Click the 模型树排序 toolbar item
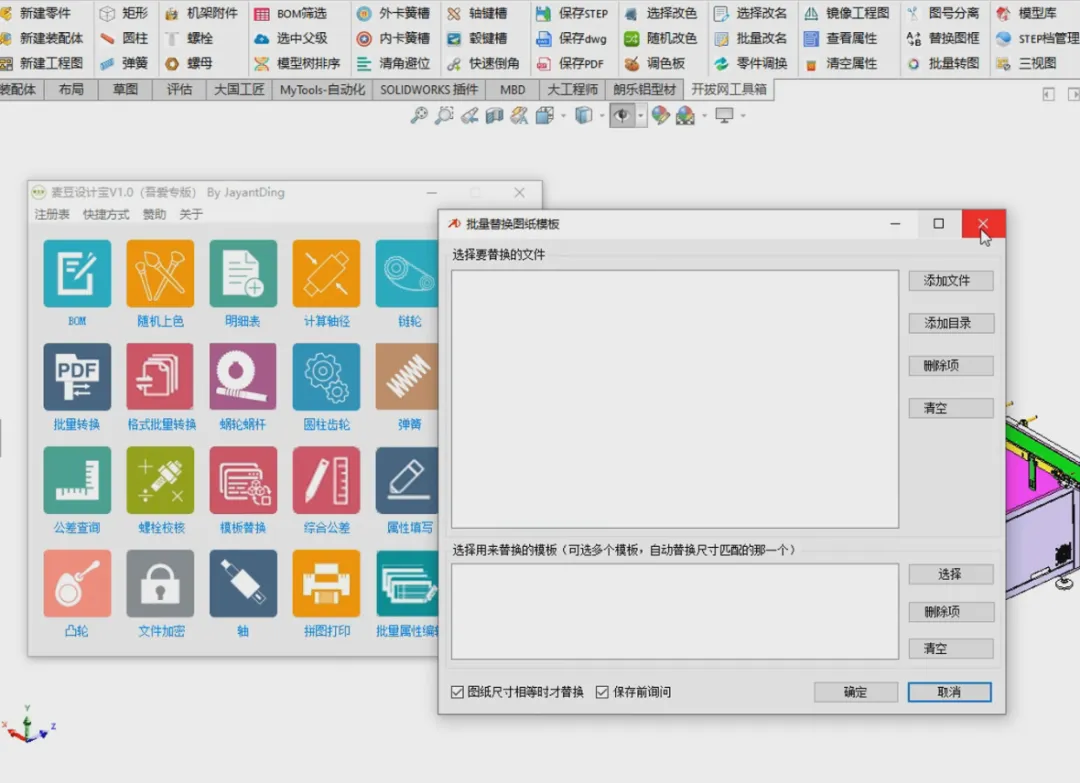Image resolution: width=1080 pixels, height=783 pixels. coord(298,63)
